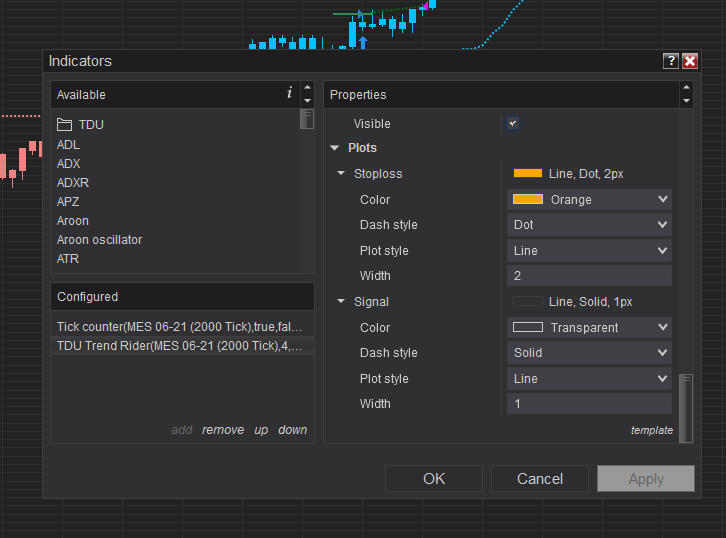Open Stoploss Color dropdown showing Orange
The image size is (726, 538).
click(589, 199)
